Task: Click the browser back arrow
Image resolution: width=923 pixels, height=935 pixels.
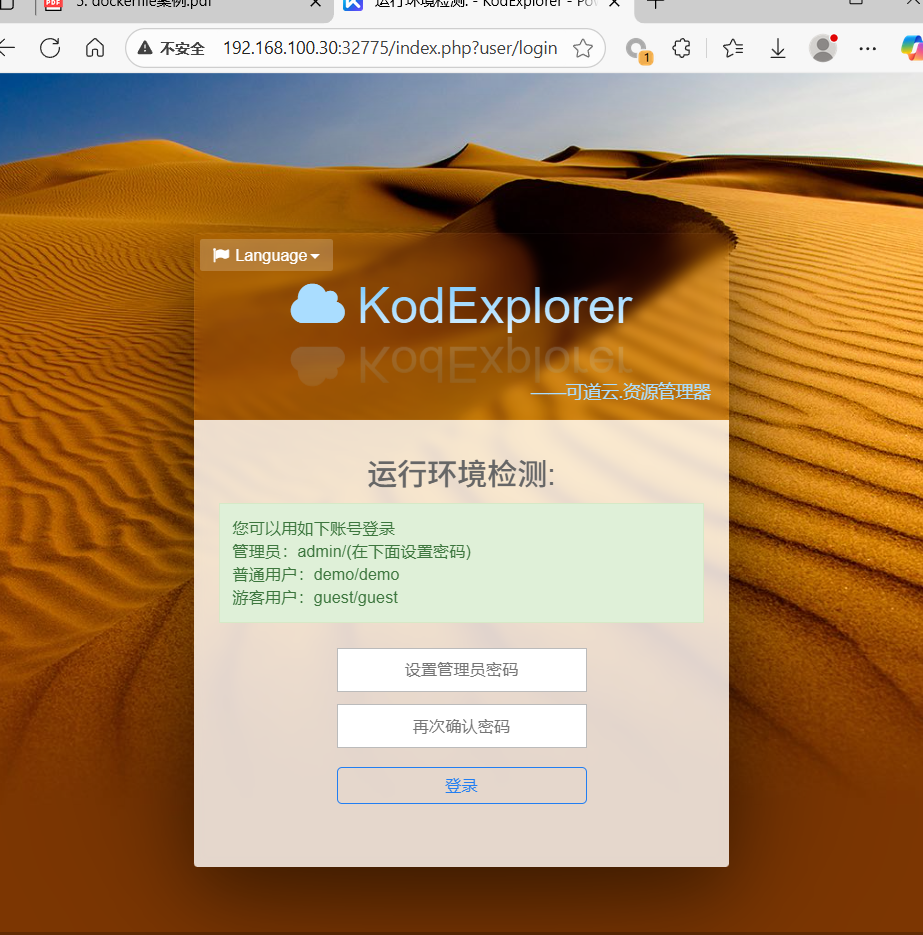Action: [6, 48]
